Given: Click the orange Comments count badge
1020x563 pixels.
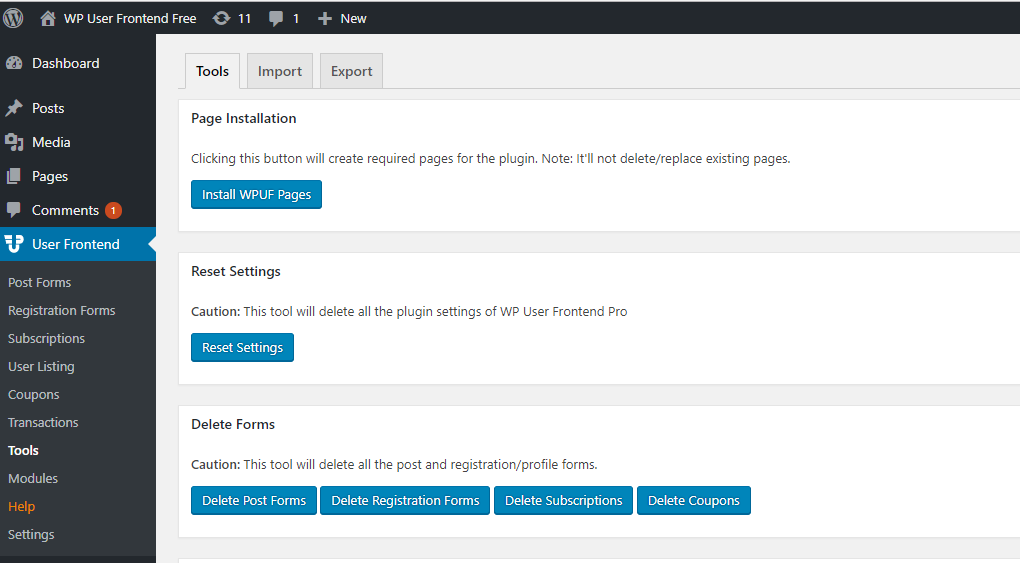Looking at the screenshot, I should 113,210.
